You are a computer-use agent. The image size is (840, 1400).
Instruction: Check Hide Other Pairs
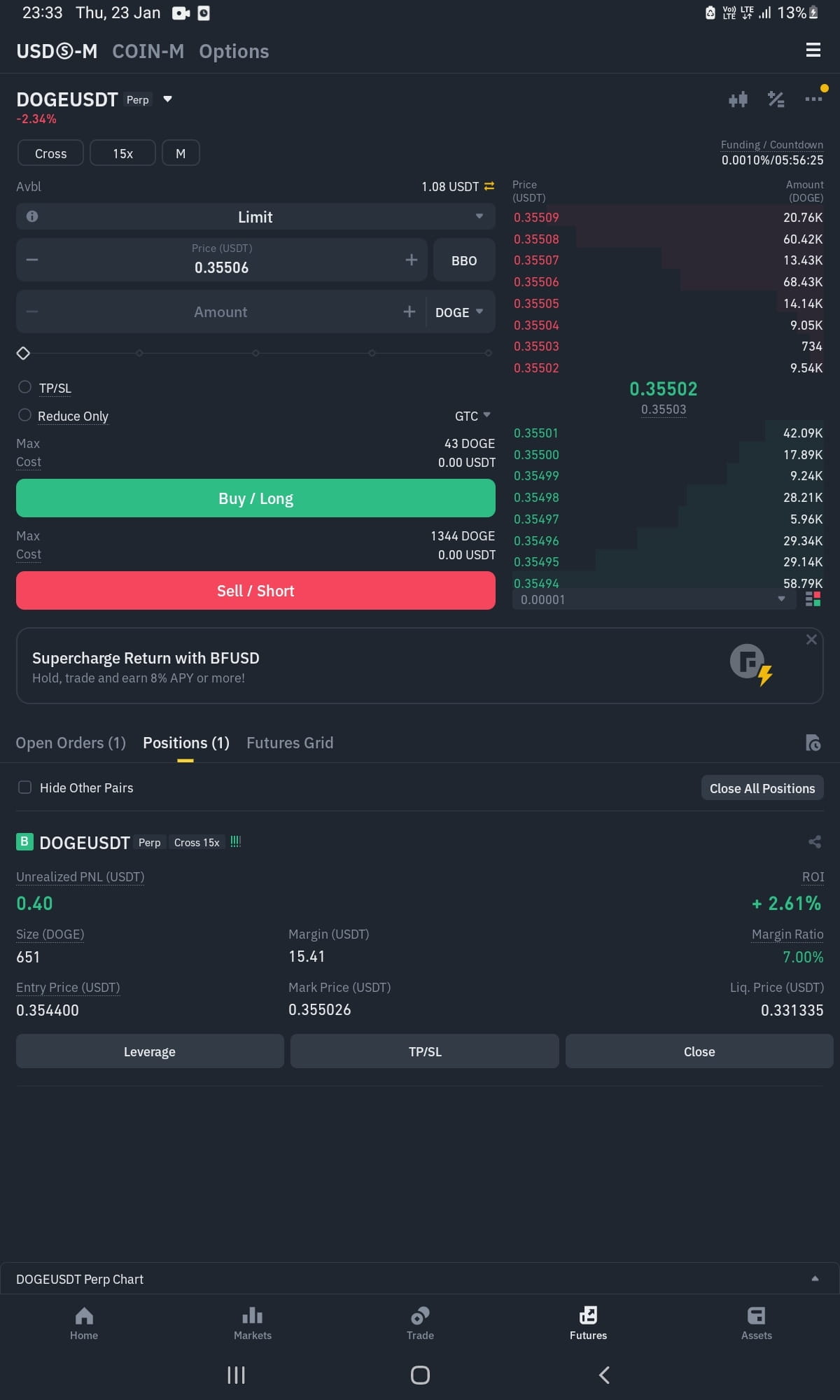click(25, 787)
